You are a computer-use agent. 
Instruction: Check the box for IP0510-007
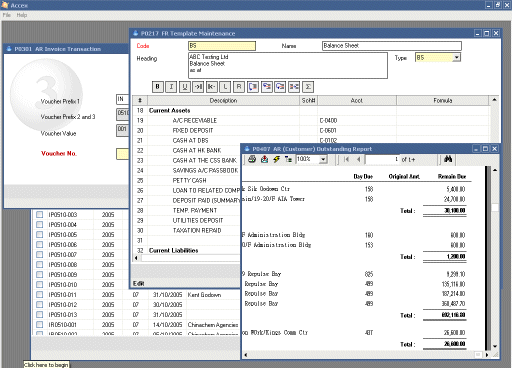coord(39,255)
